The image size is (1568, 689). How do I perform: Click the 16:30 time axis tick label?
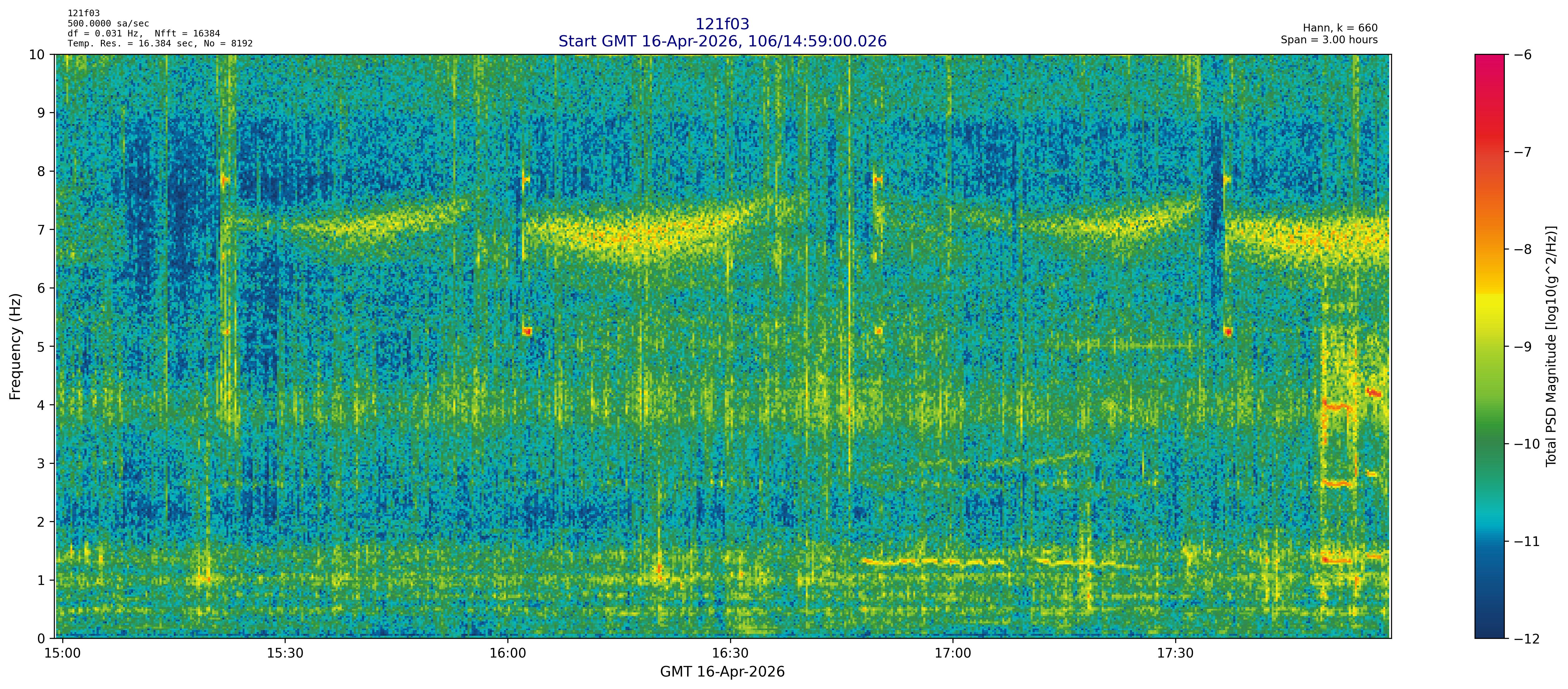pyautogui.click(x=730, y=653)
